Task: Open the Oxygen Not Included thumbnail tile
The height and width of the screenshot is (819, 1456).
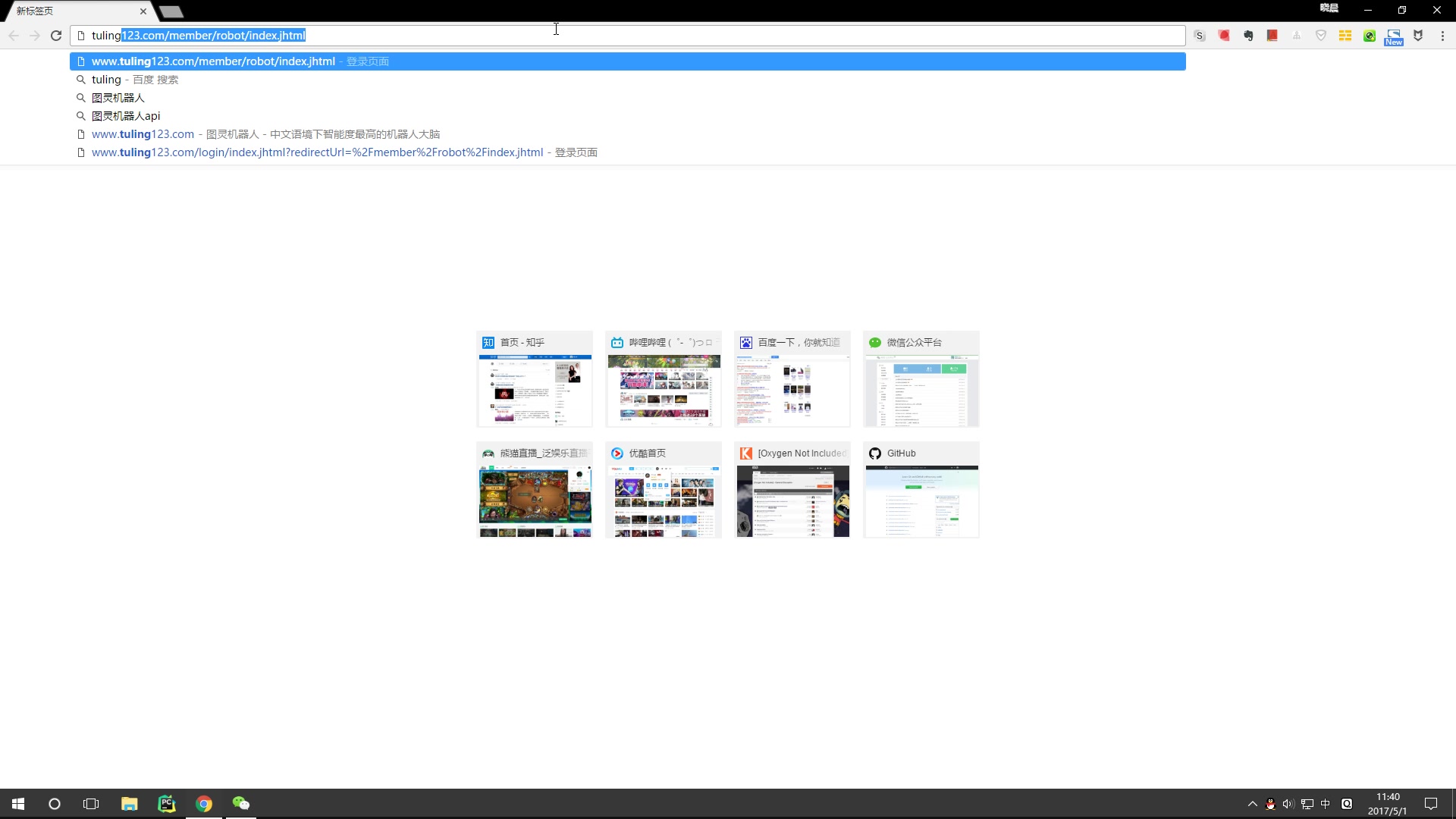Action: click(792, 490)
